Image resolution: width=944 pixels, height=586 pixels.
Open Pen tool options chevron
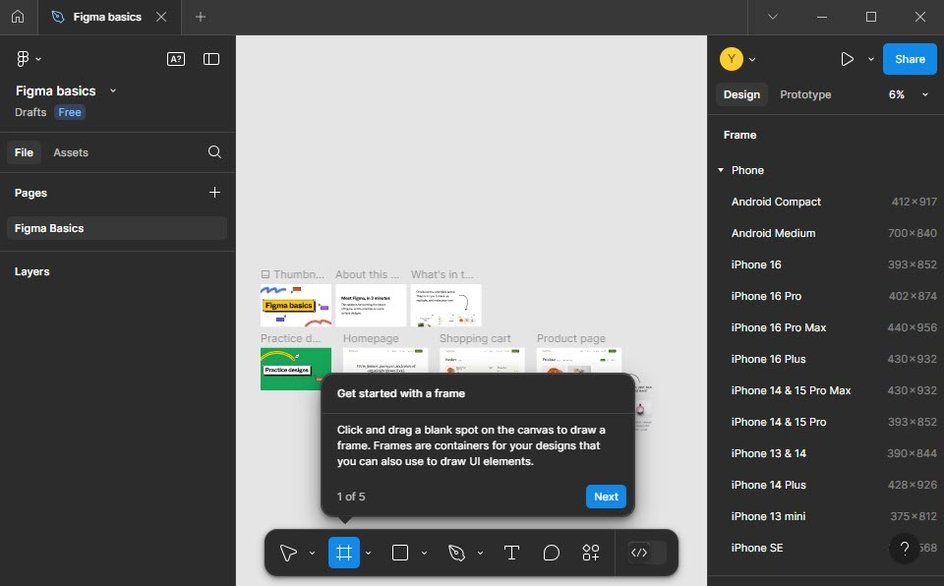click(x=480, y=553)
